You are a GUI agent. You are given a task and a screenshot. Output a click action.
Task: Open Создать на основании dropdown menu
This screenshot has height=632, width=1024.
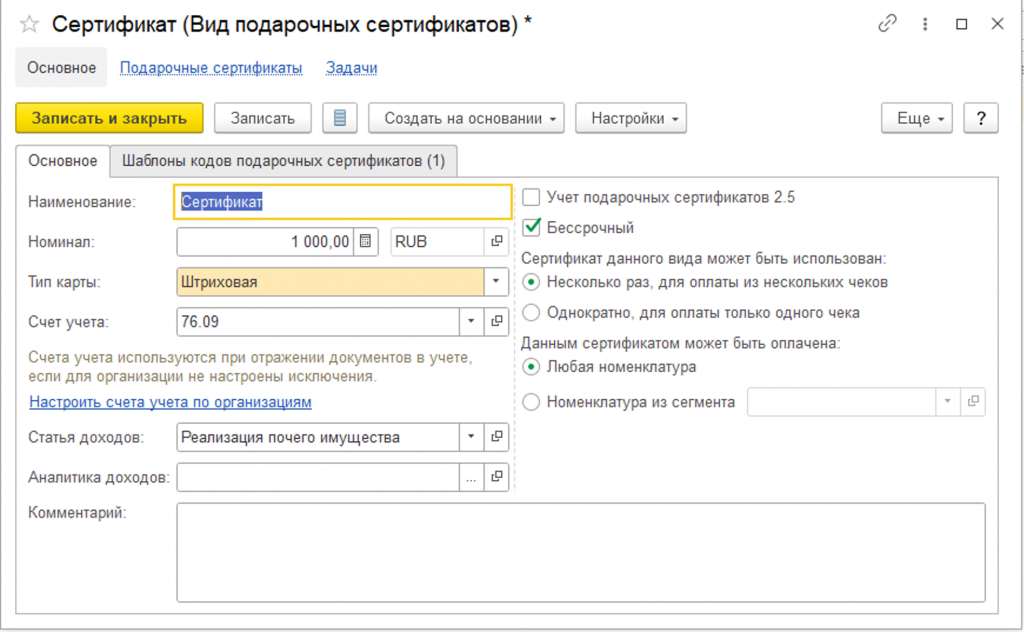coord(466,118)
